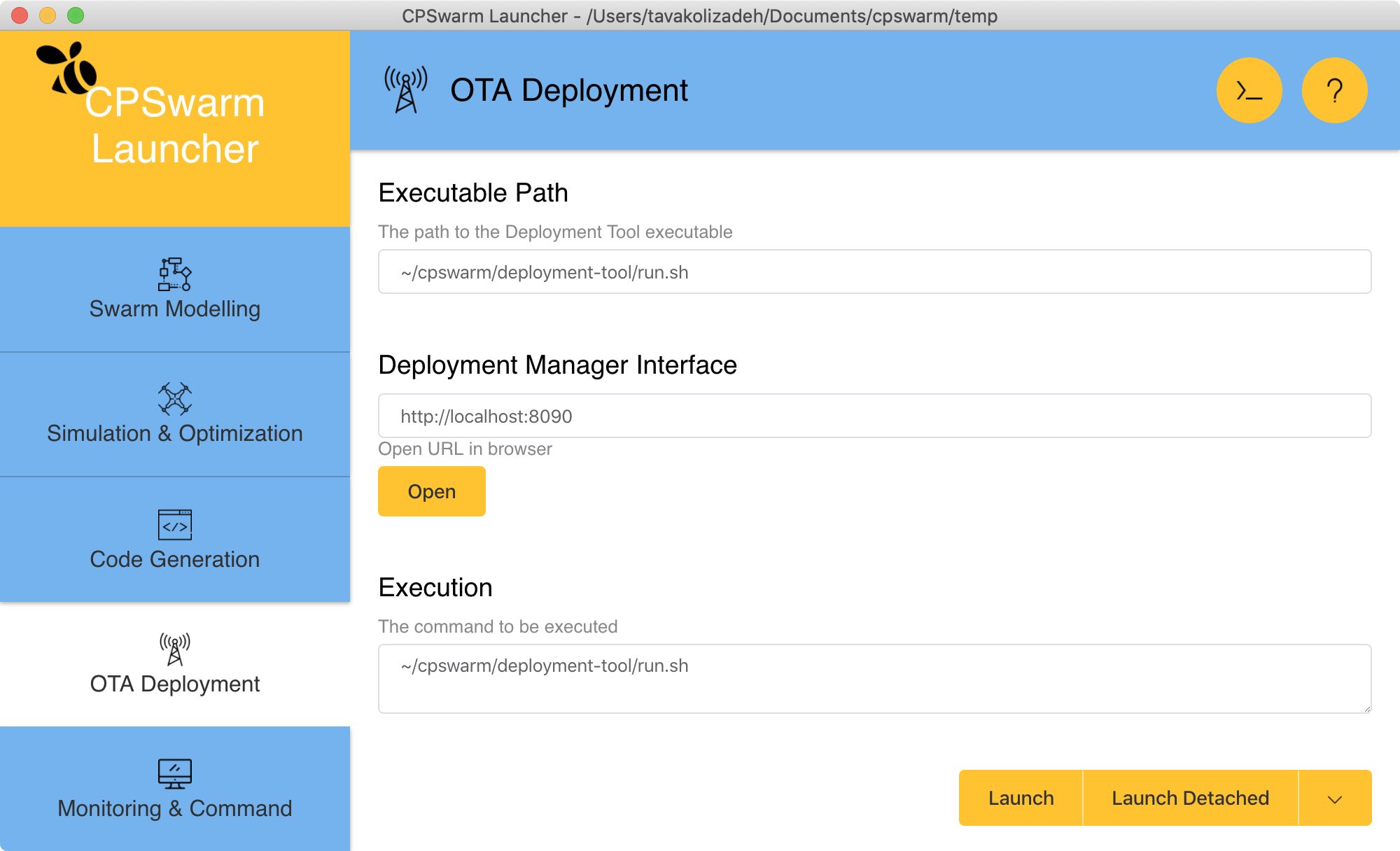Click the Launch button
This screenshot has width=1400, height=851.
coord(1020,799)
